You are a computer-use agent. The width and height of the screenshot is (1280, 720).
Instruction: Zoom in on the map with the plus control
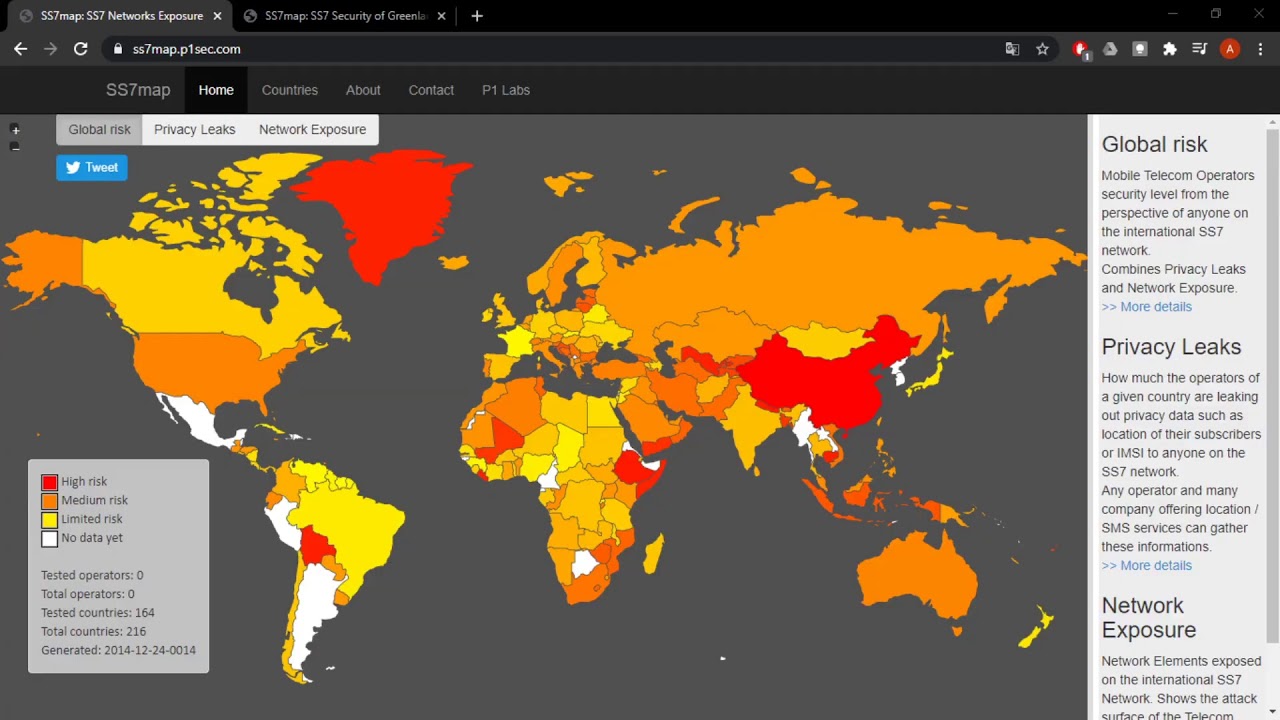(x=15, y=130)
